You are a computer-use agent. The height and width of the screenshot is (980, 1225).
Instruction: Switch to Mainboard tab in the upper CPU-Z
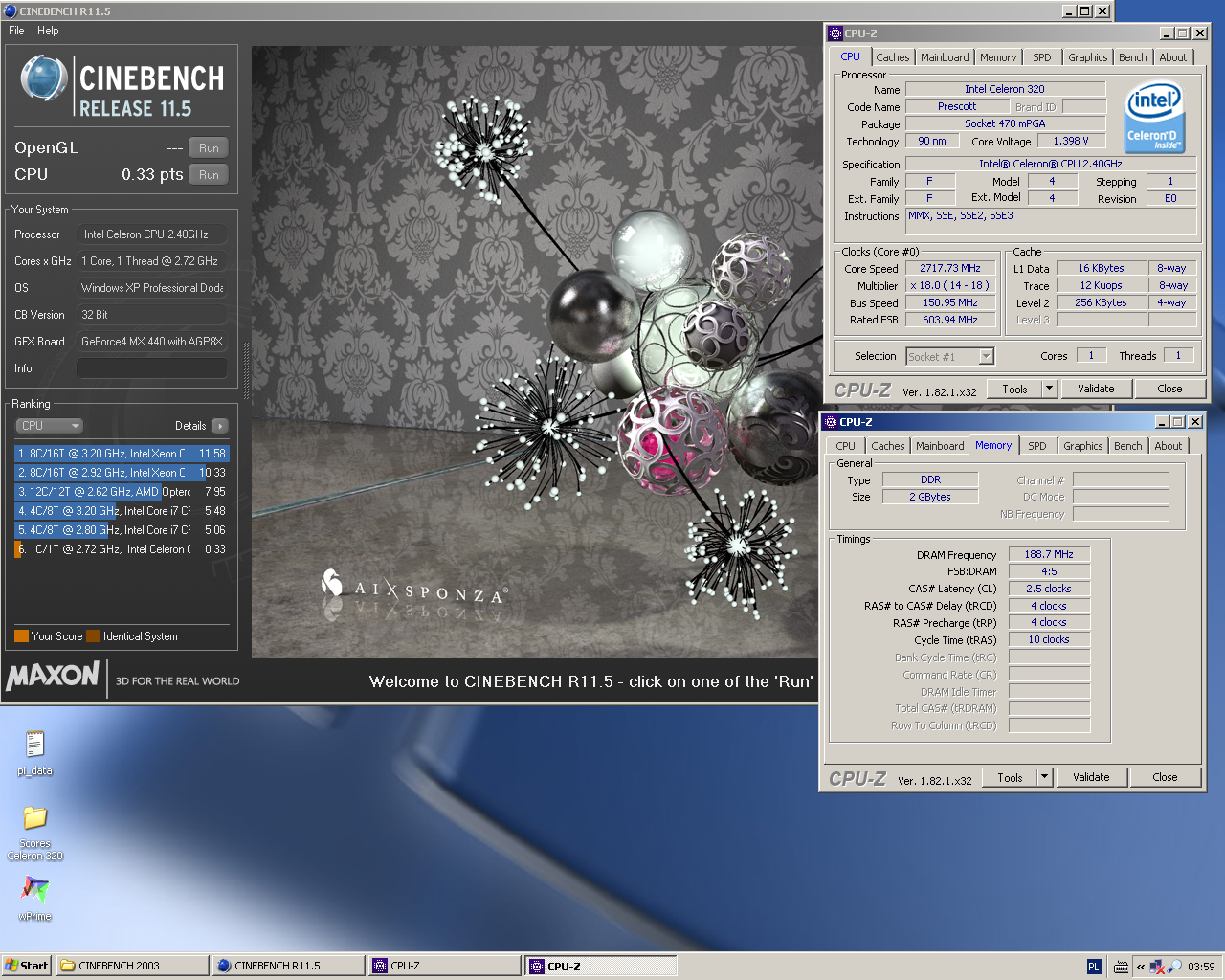(945, 57)
